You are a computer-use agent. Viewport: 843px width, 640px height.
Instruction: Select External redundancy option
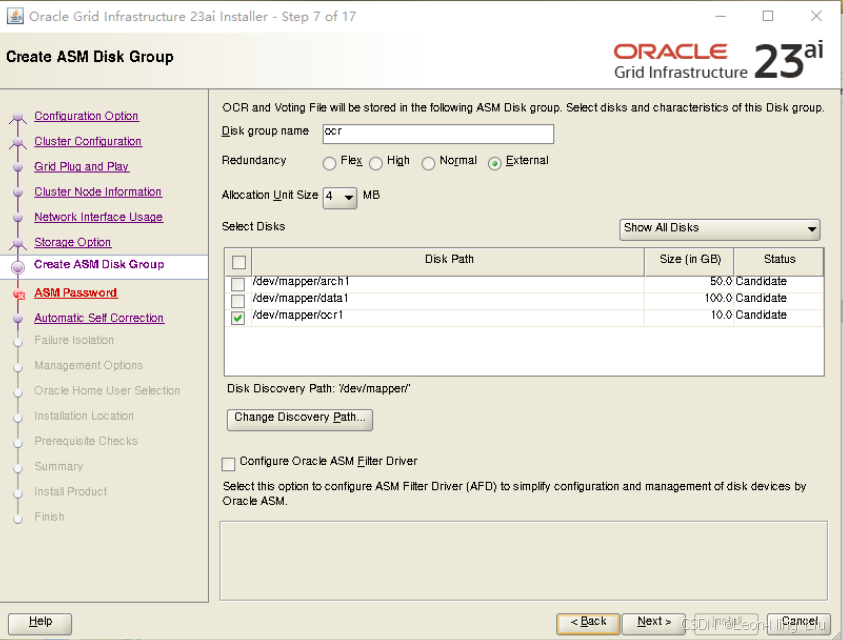pyautogui.click(x=495, y=163)
